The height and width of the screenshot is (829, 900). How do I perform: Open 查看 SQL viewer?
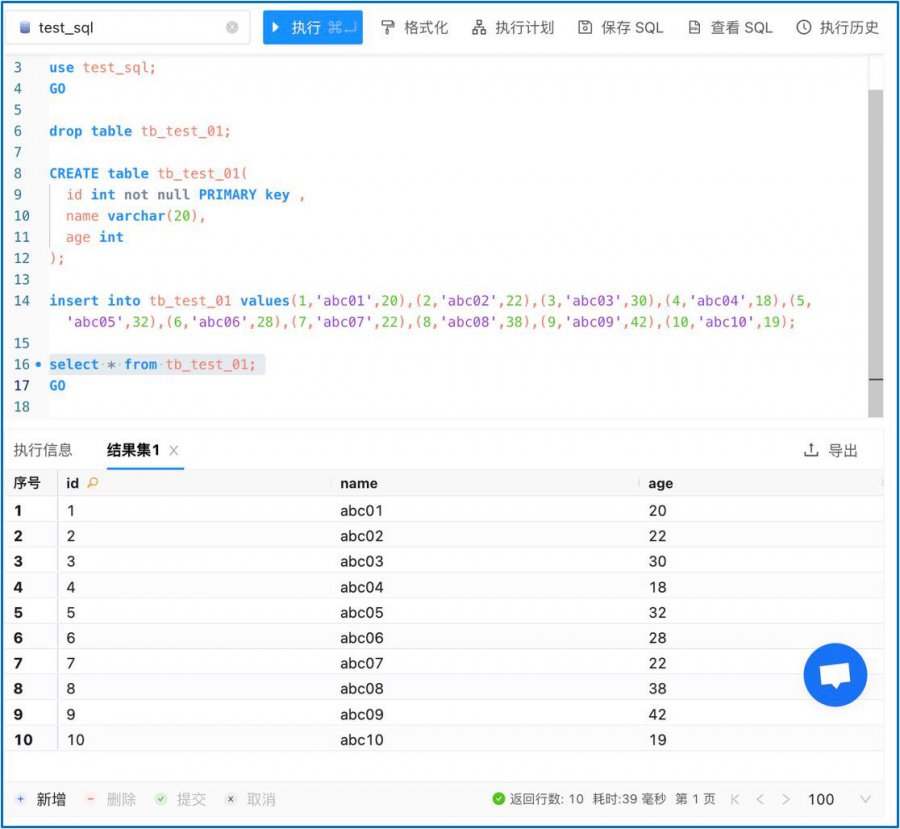695,28
